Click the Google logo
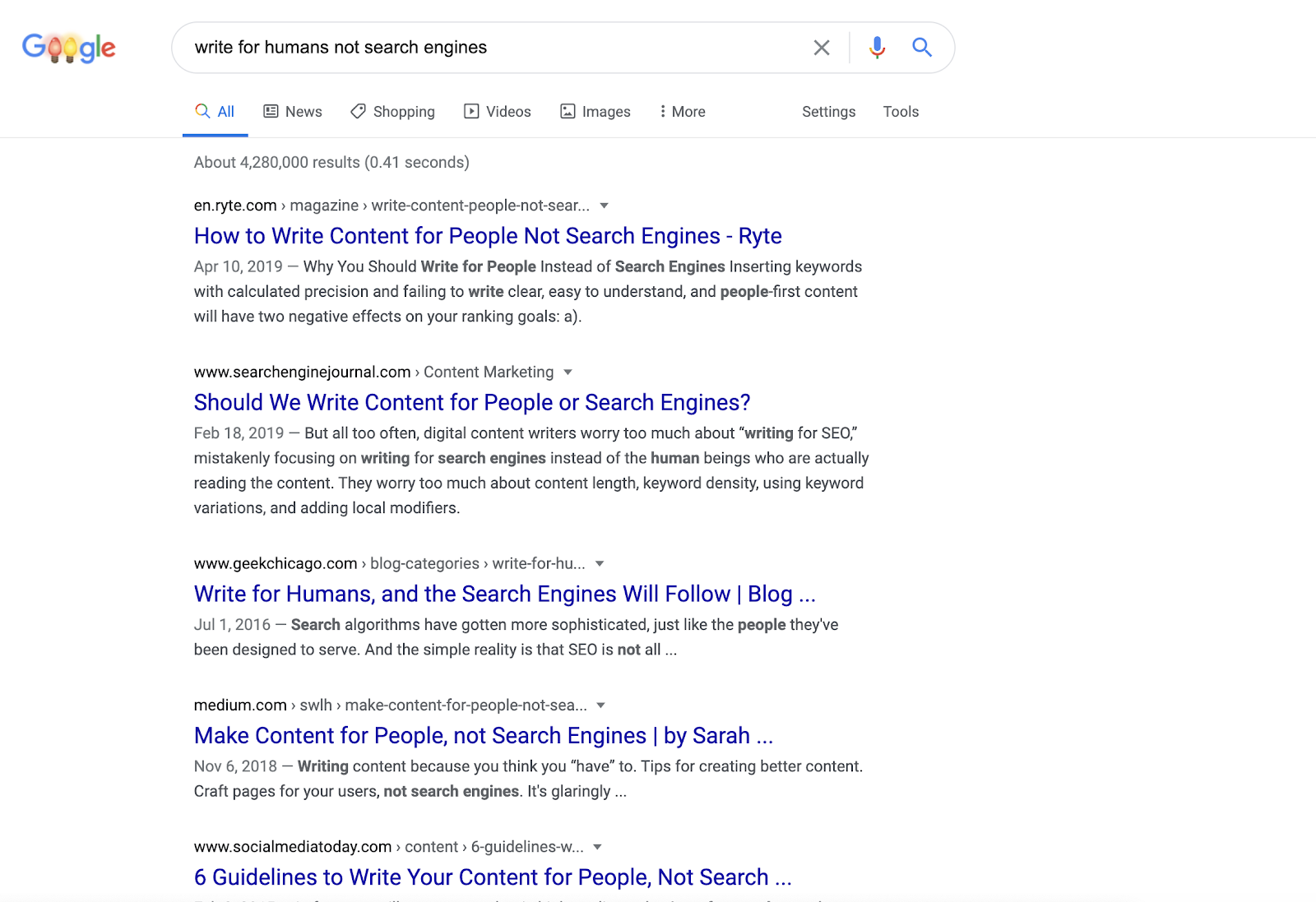This screenshot has height=902, width=1316. [69, 48]
